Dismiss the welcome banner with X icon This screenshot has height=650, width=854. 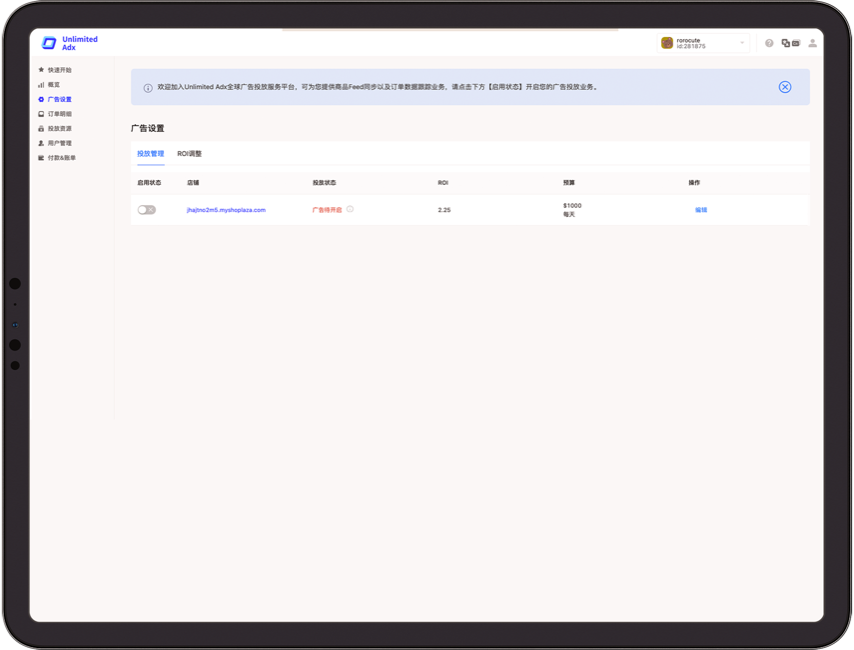point(785,87)
